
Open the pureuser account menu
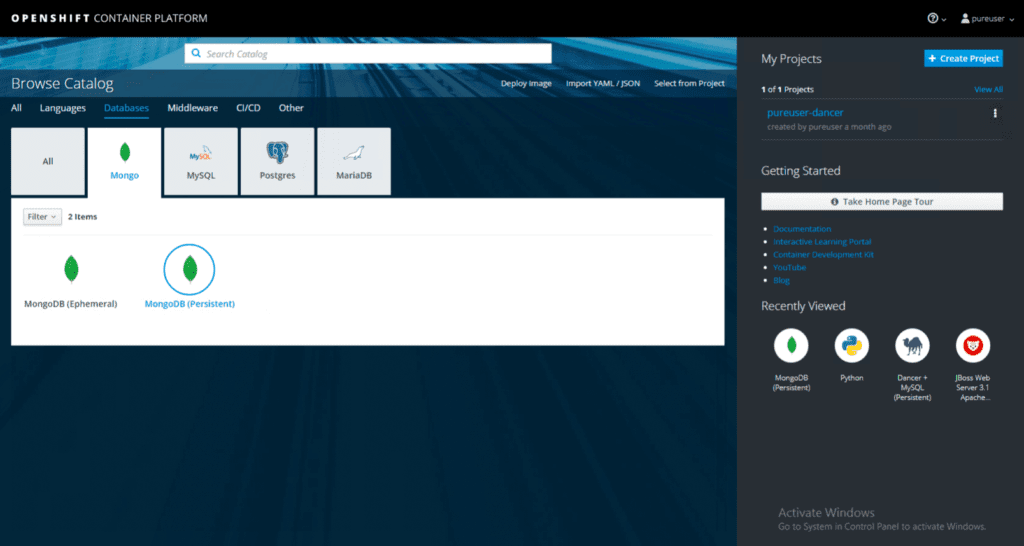point(987,18)
